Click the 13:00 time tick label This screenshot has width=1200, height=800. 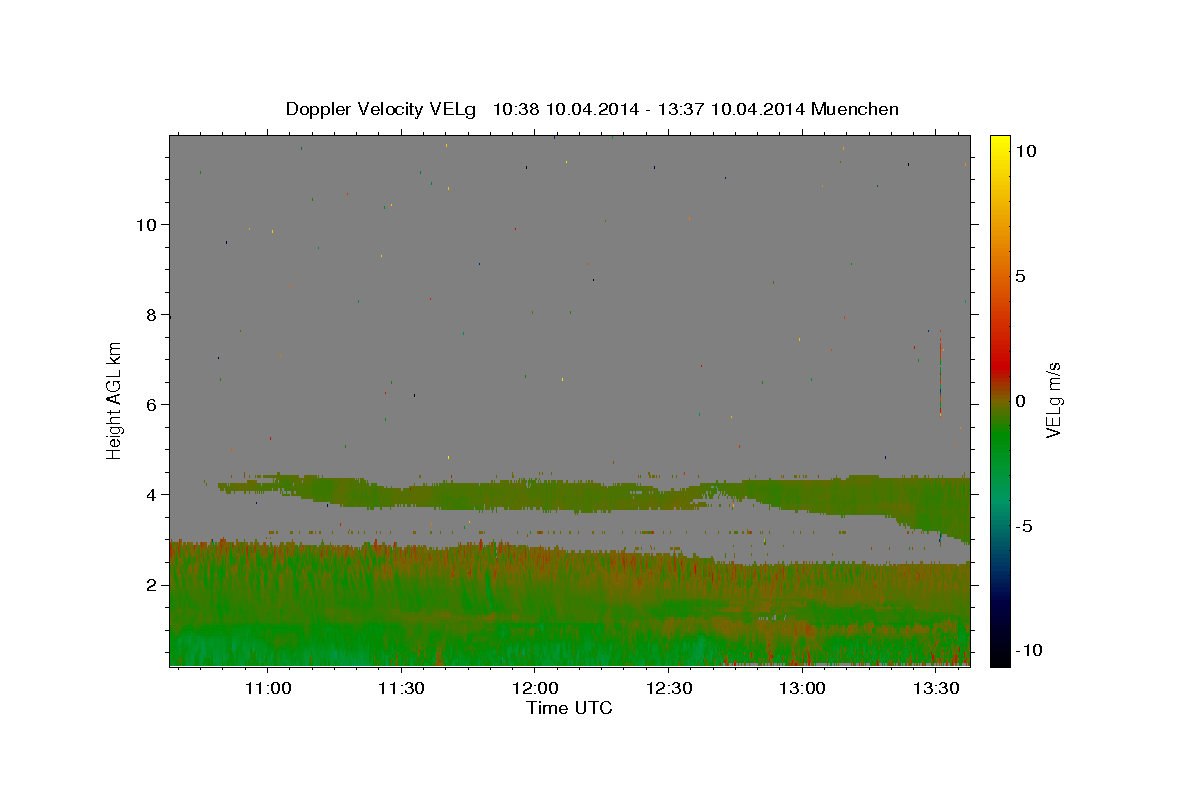[x=802, y=689]
